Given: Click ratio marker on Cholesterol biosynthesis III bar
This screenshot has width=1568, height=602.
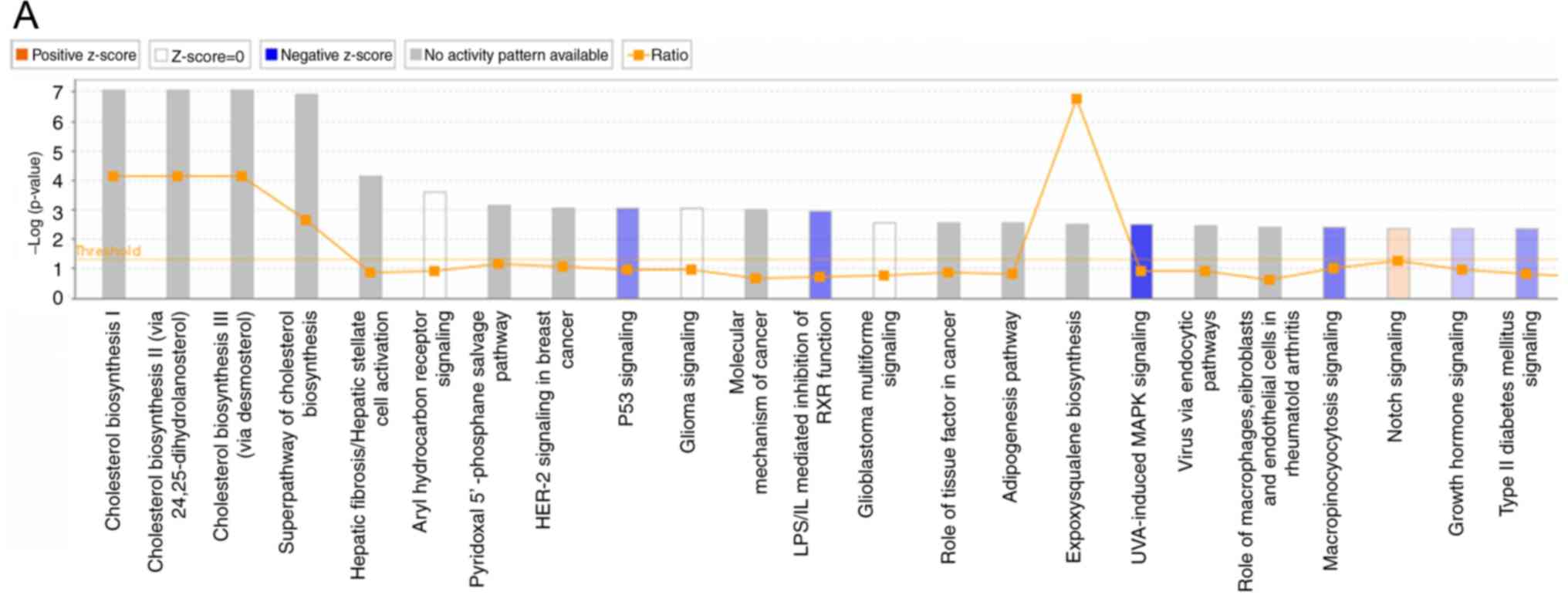Looking at the screenshot, I should [x=242, y=177].
